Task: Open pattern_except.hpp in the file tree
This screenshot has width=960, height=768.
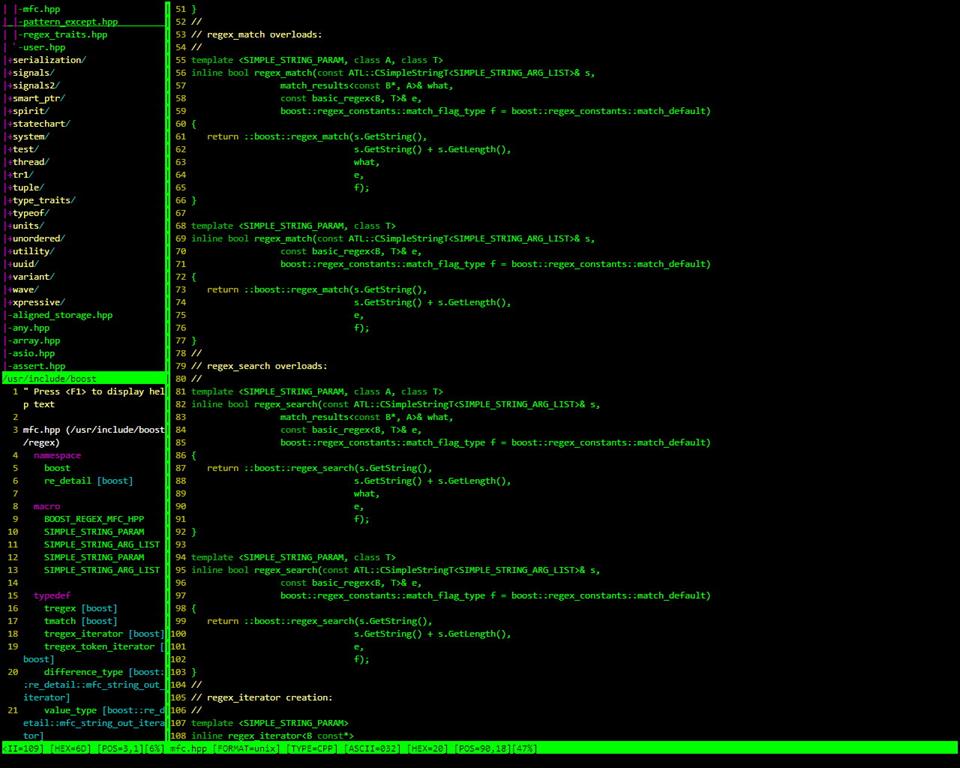Action: pyautogui.click(x=70, y=22)
